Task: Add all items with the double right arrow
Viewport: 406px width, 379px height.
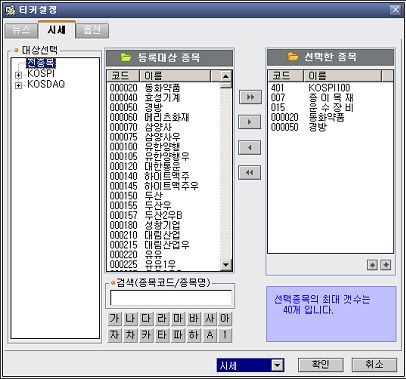Action: [x=250, y=97]
